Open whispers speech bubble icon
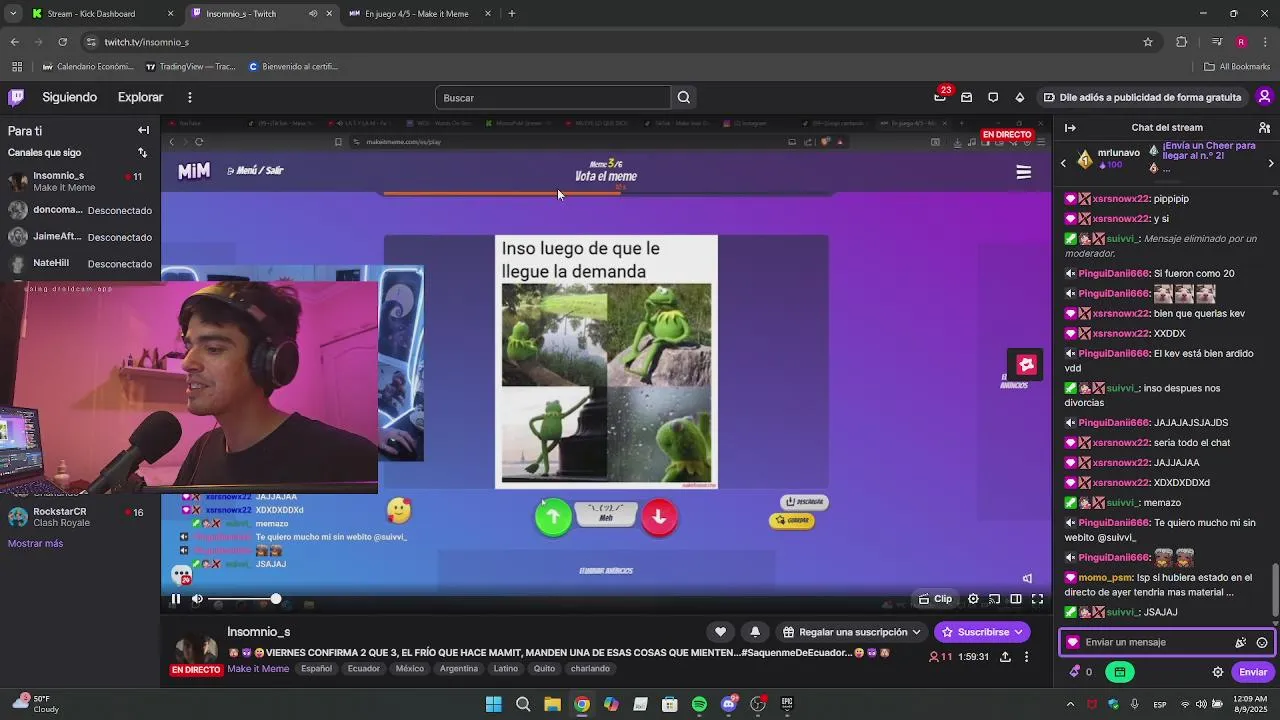This screenshot has width=1280, height=720. [993, 97]
